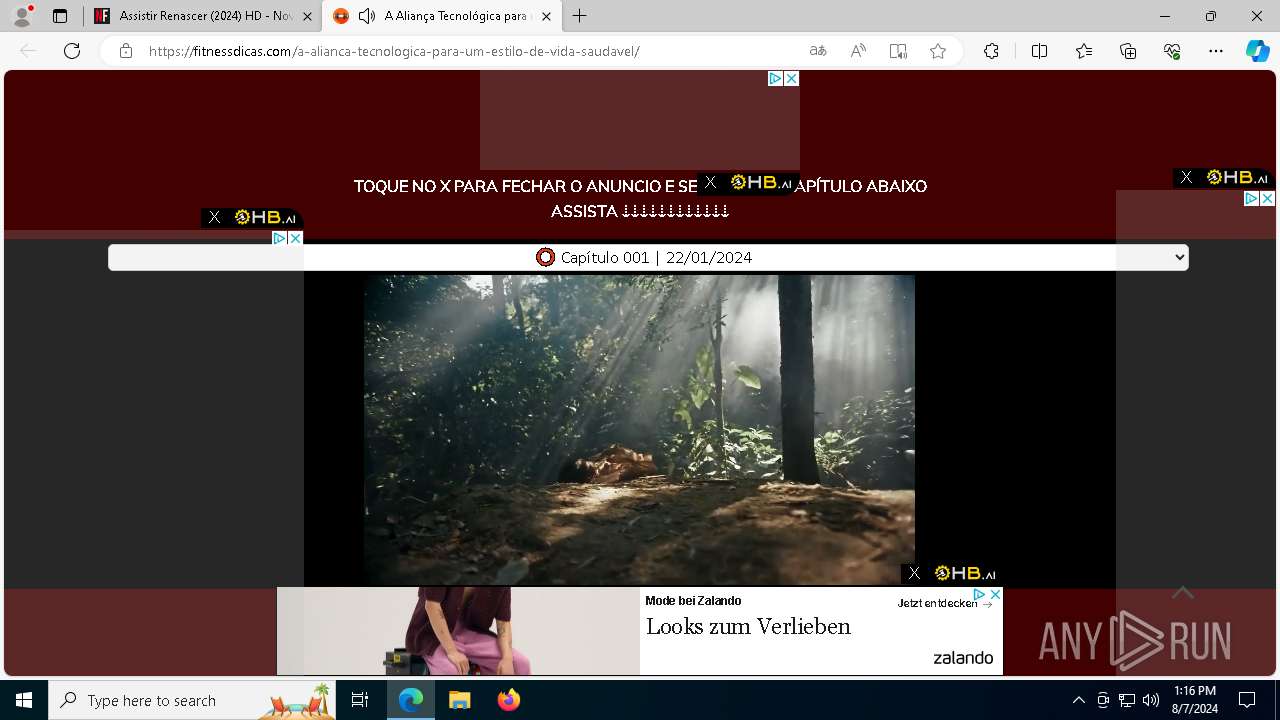Image resolution: width=1280 pixels, height=720 pixels.
Task: Enter Immersive Reader mode
Action: 898,51
